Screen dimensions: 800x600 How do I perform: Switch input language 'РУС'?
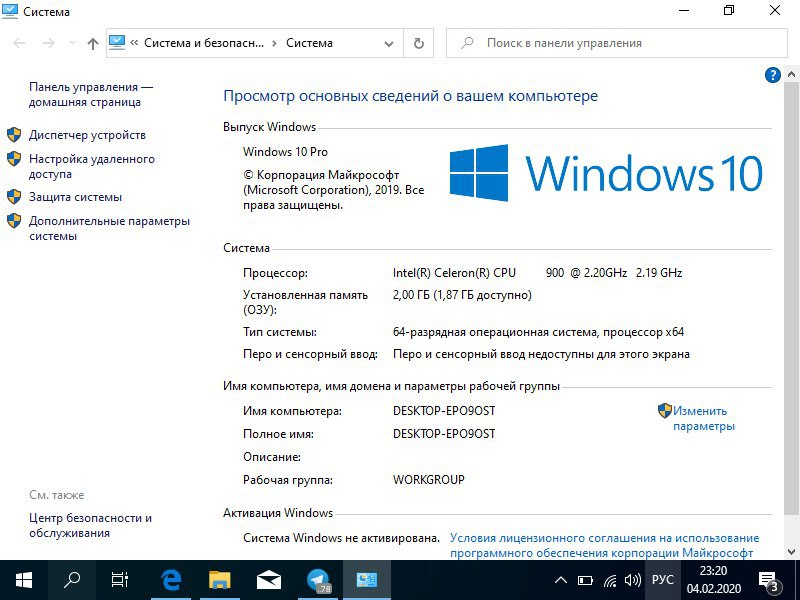(x=663, y=580)
